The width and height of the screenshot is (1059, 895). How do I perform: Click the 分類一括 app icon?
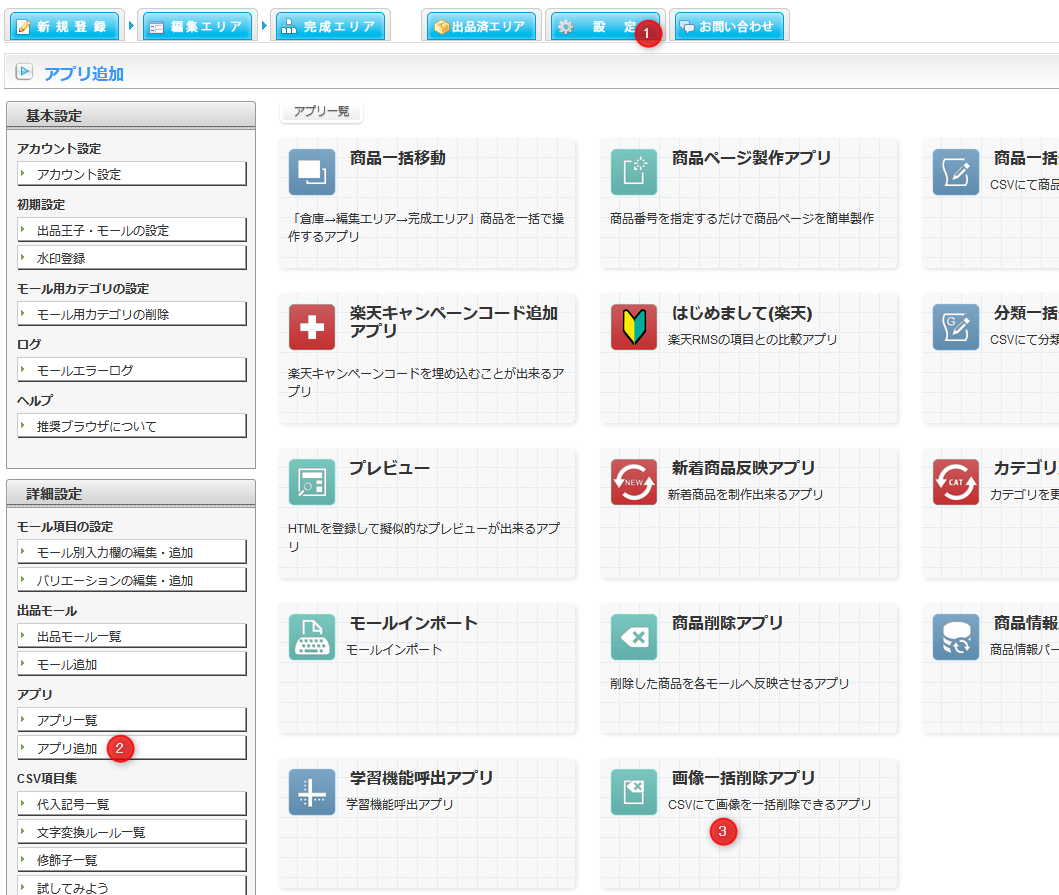point(956,327)
